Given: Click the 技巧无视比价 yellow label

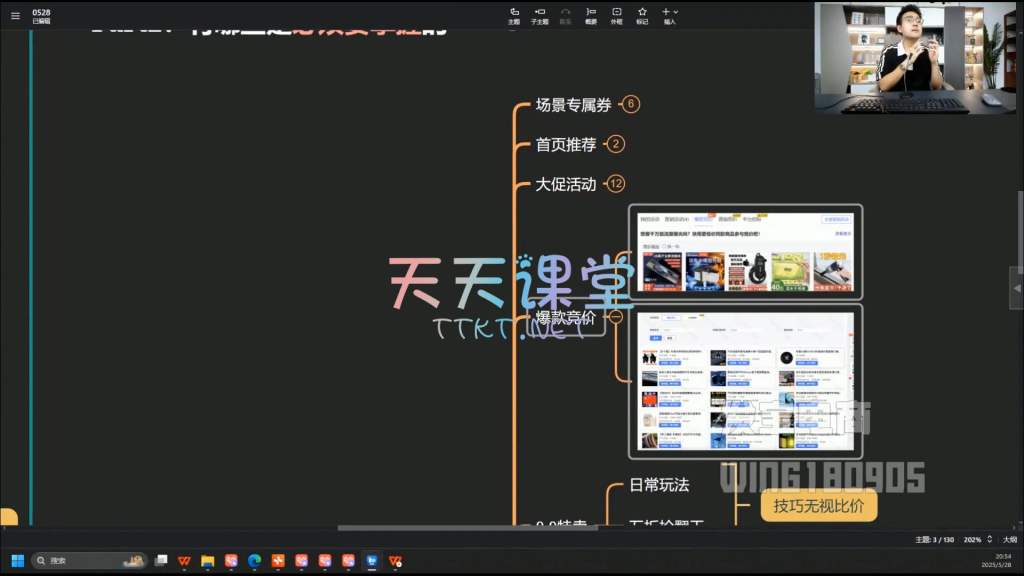Looking at the screenshot, I should (818, 507).
